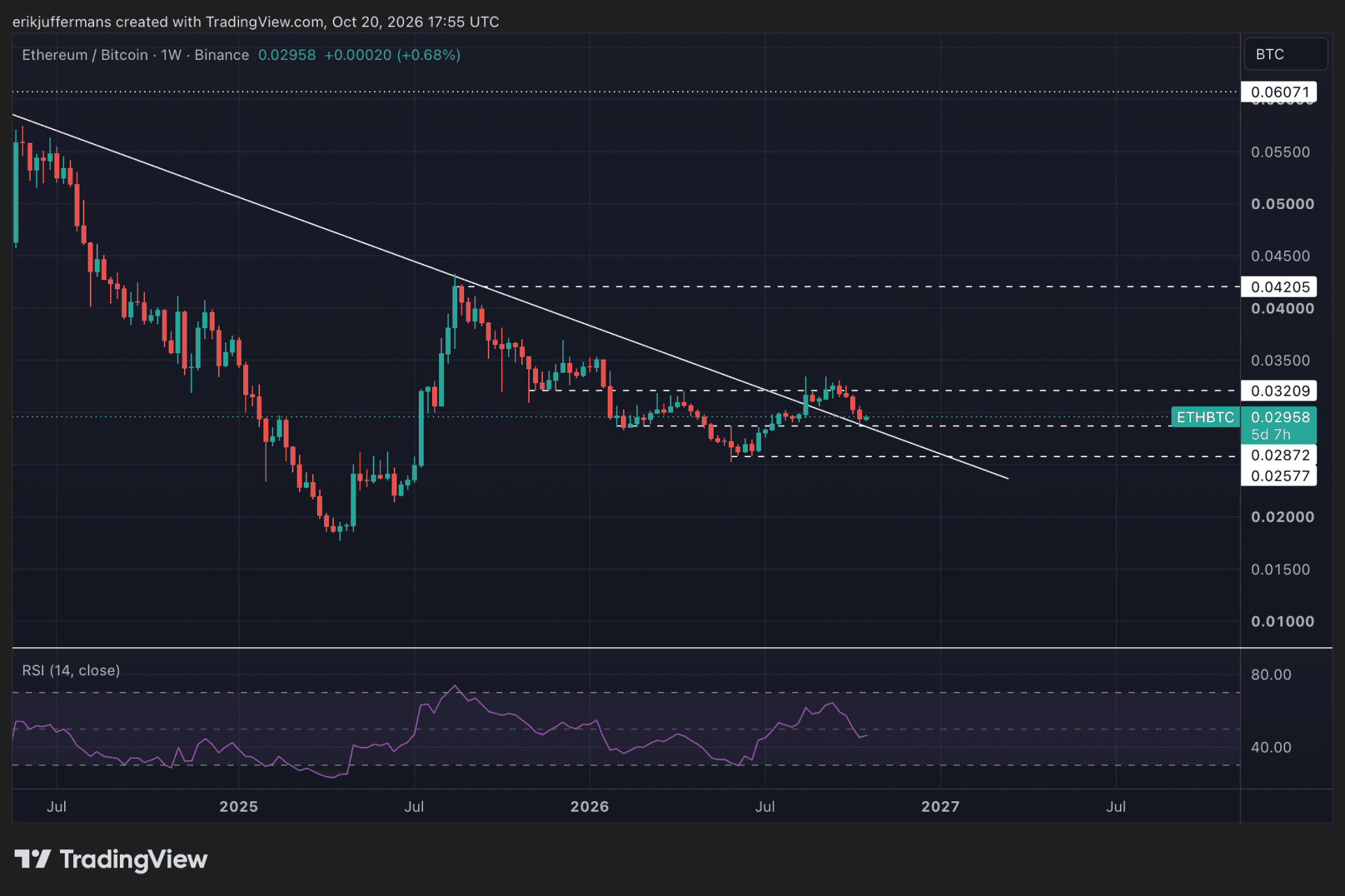
Task: Click the 0.02577 support label
Action: [1279, 476]
